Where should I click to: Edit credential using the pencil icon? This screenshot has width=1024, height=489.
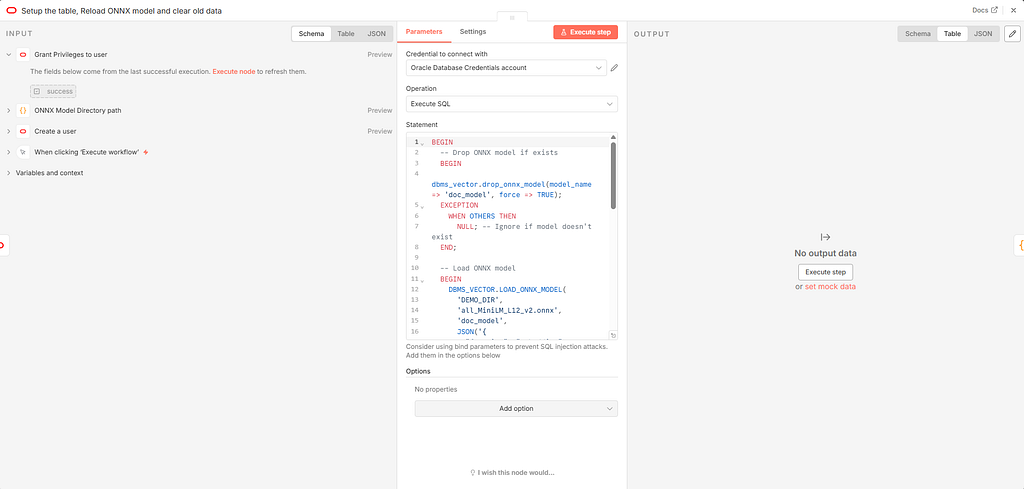tap(614, 67)
